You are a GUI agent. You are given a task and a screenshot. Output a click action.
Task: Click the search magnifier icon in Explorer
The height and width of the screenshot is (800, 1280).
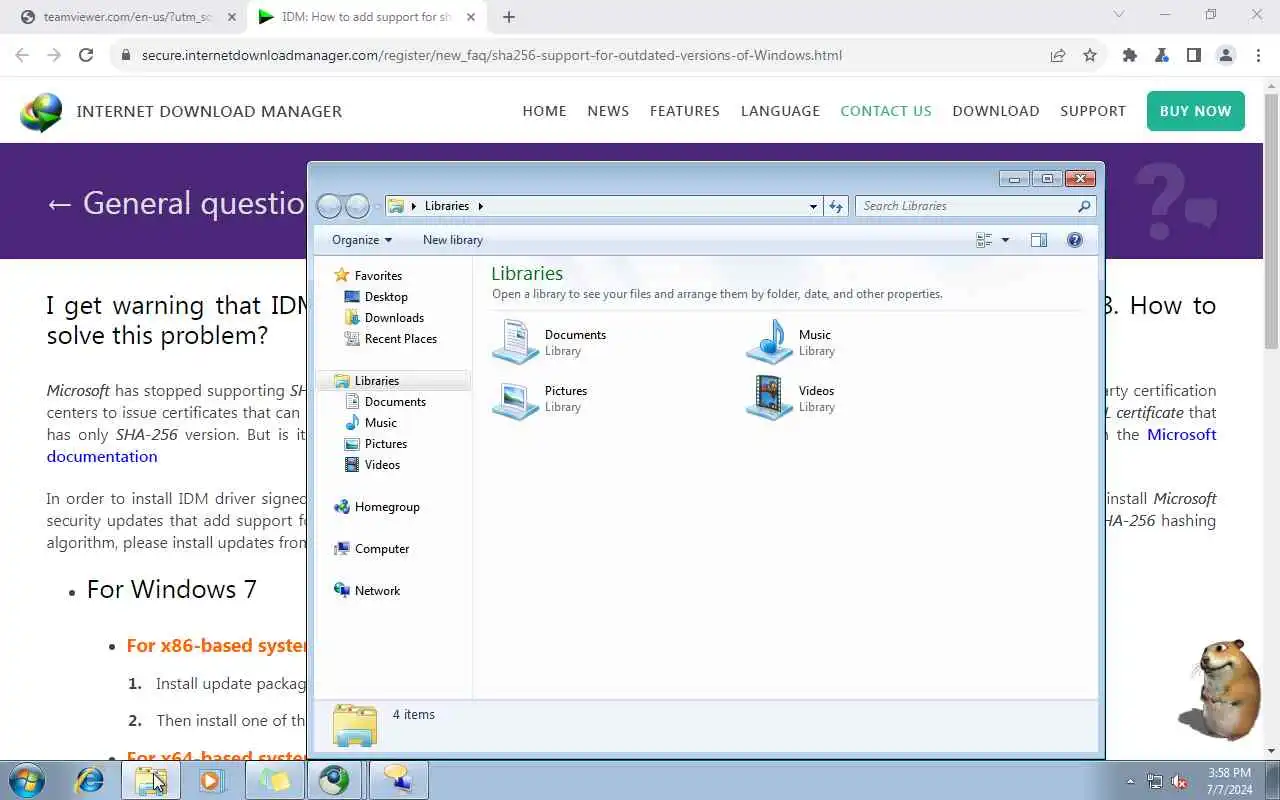tap(1084, 206)
